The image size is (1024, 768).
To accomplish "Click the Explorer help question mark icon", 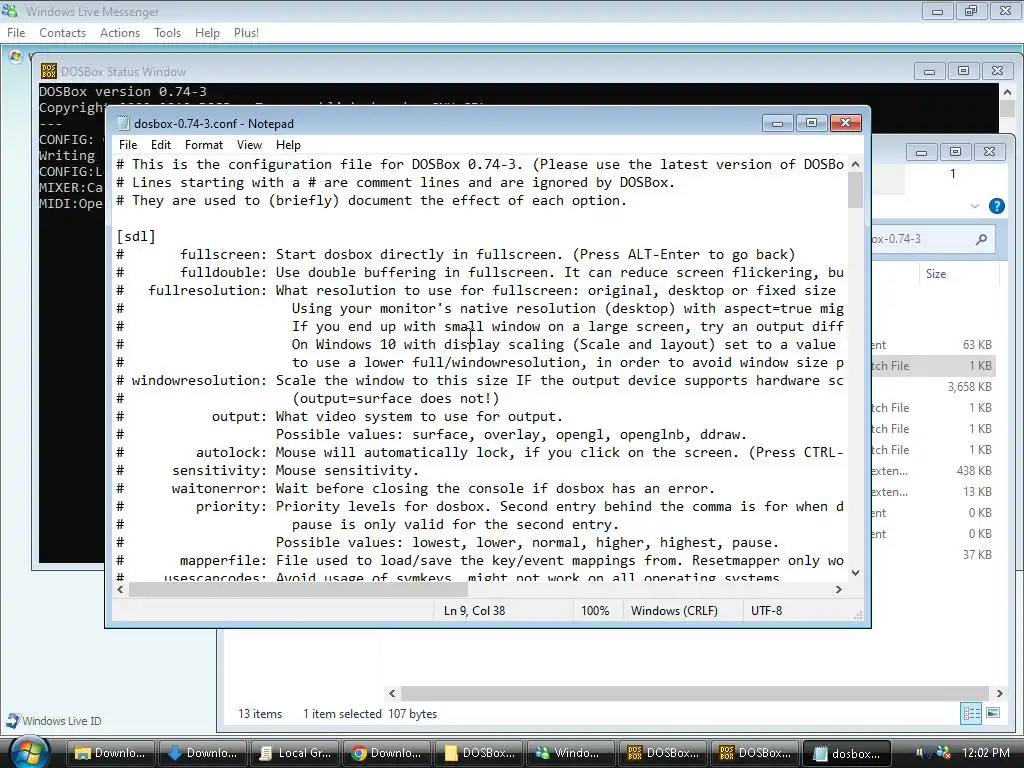I will [x=997, y=206].
